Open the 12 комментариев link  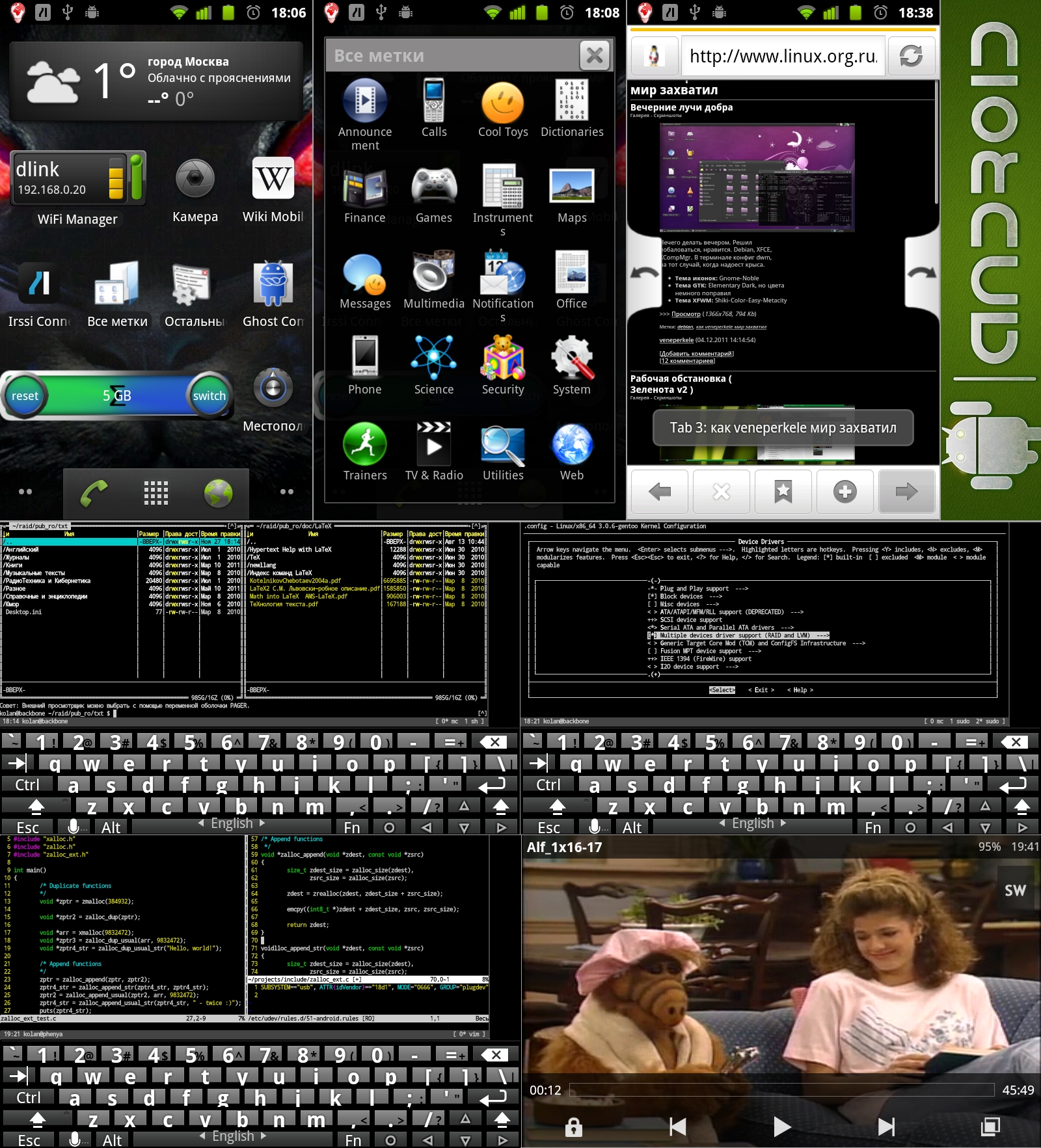point(686,361)
